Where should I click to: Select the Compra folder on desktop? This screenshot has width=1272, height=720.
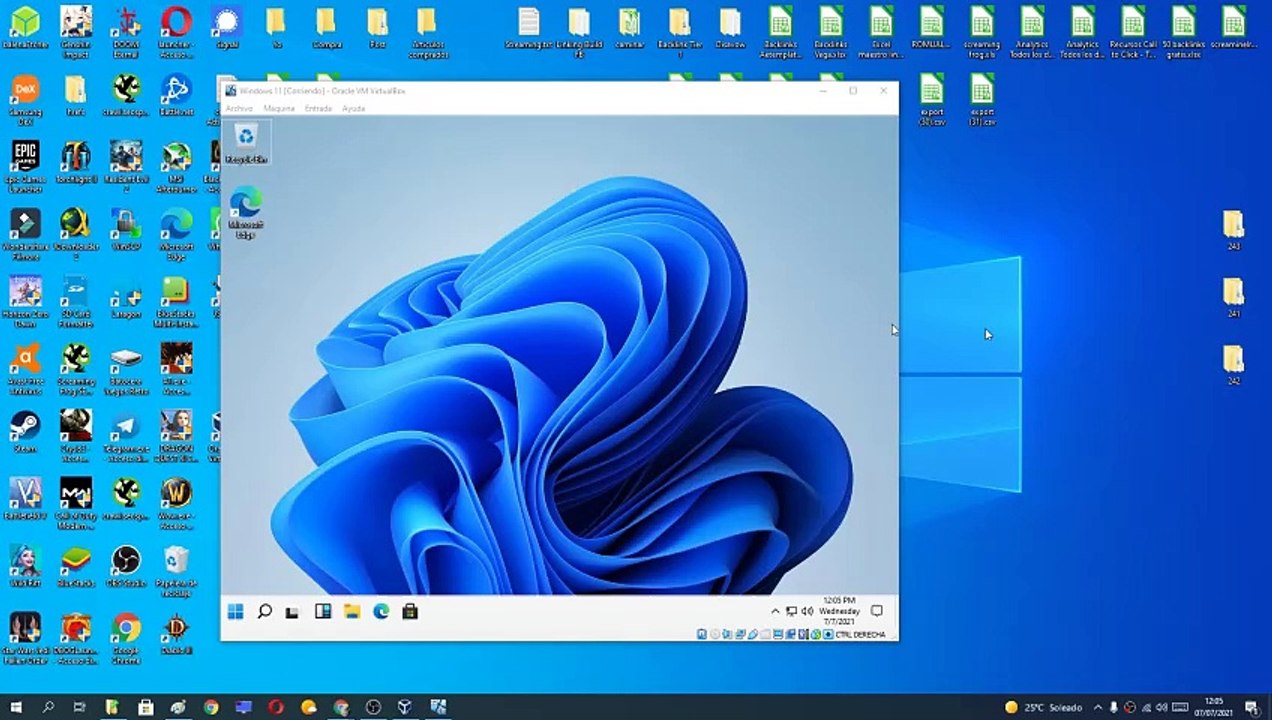click(326, 27)
